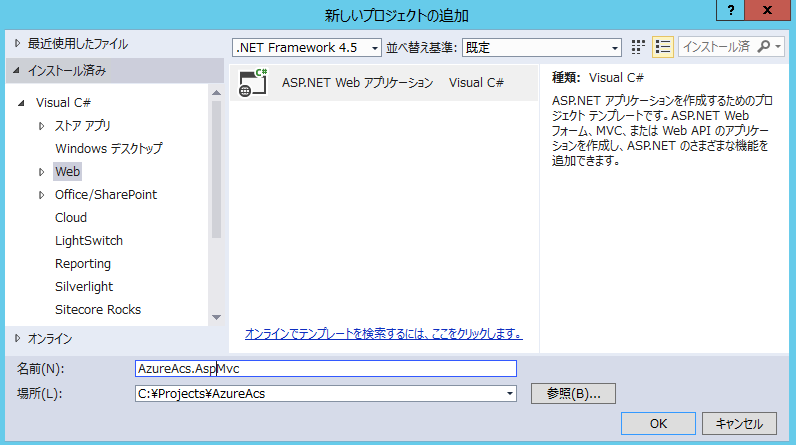Click the tree scrollbar down arrow

216,317
